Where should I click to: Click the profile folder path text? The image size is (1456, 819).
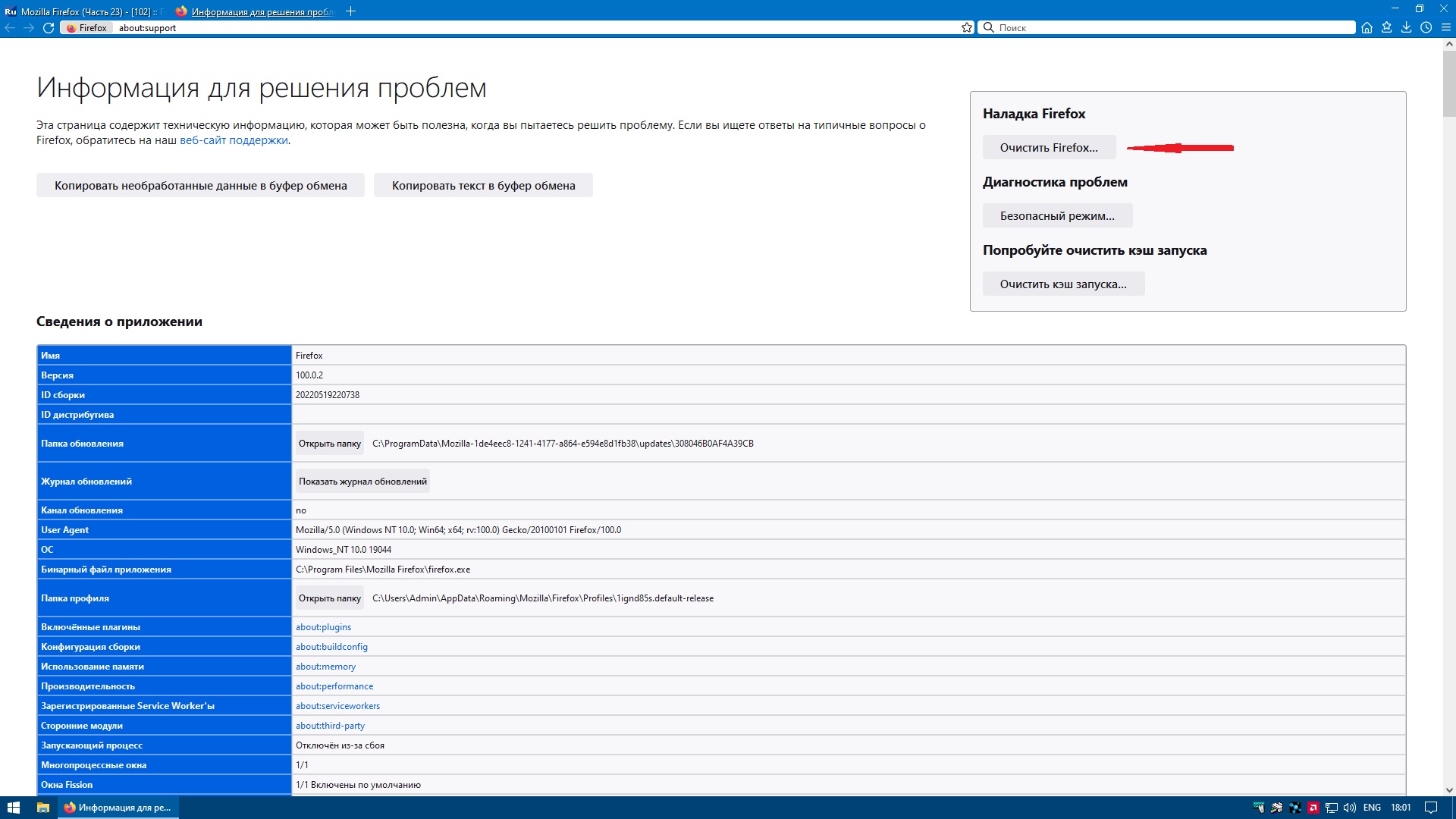[x=543, y=598]
